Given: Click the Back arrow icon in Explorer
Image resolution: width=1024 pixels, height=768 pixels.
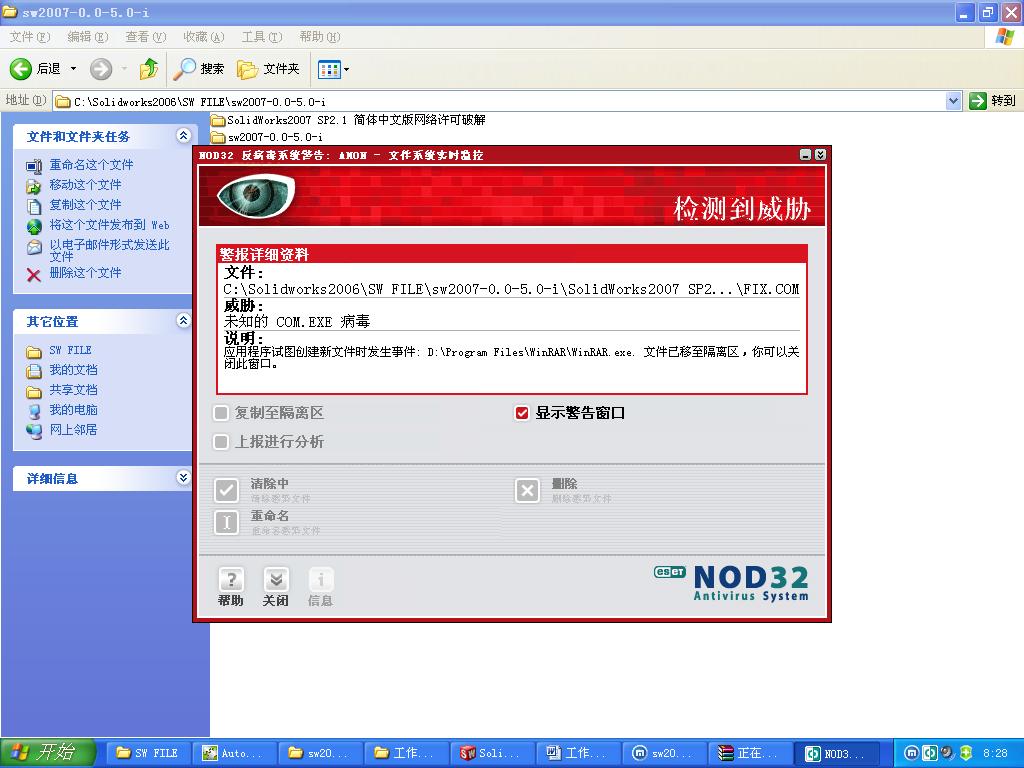Looking at the screenshot, I should coord(20,69).
